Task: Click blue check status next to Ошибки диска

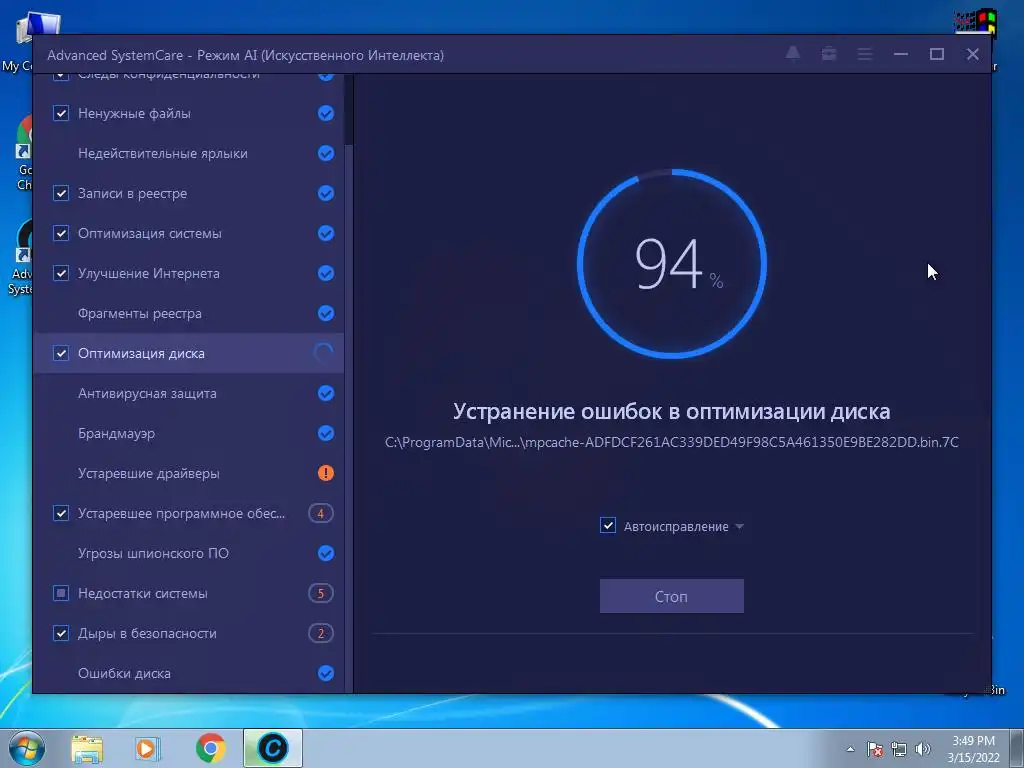Action: coord(326,673)
